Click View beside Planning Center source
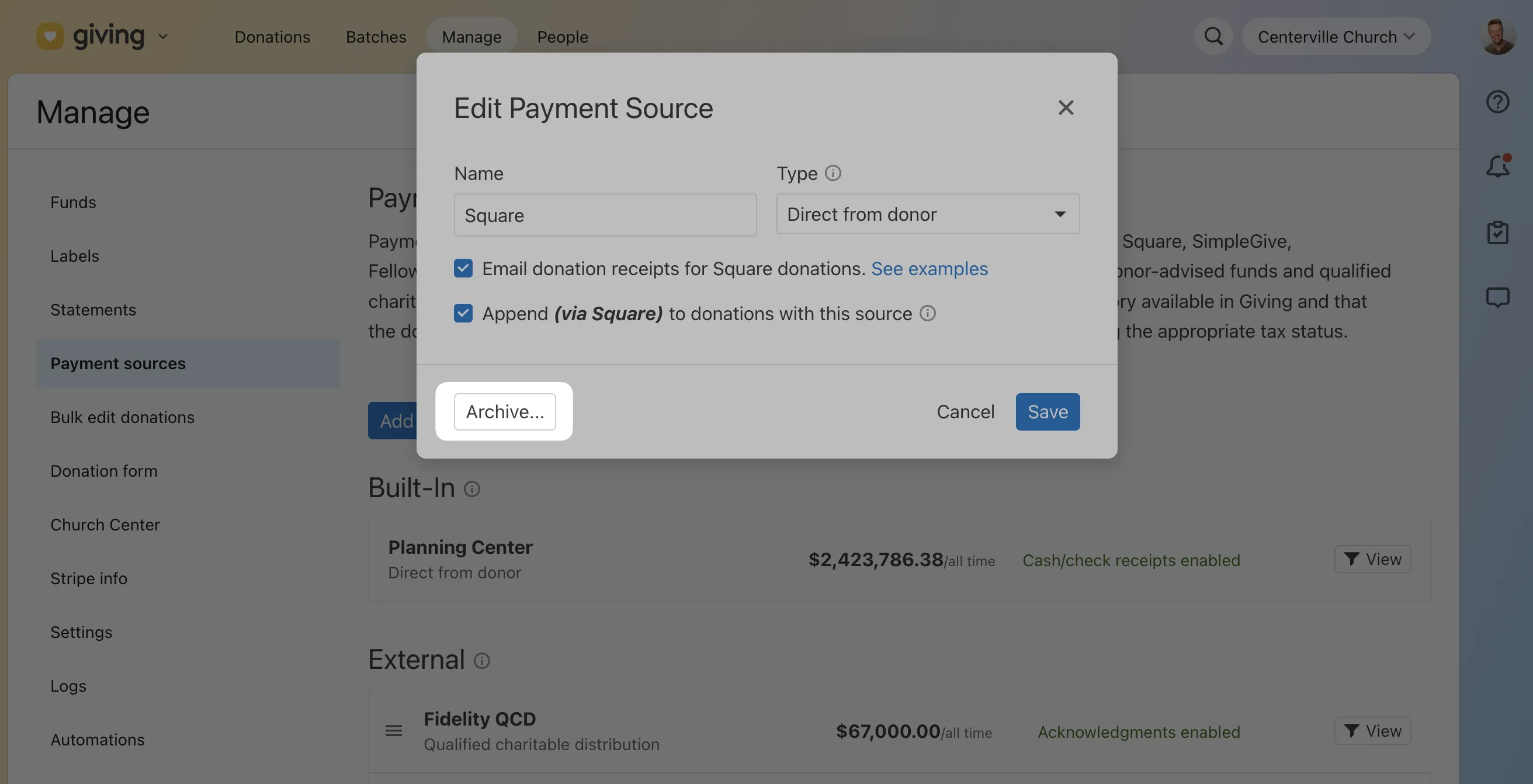Screen dimensions: 1533x784 (1372, 559)
